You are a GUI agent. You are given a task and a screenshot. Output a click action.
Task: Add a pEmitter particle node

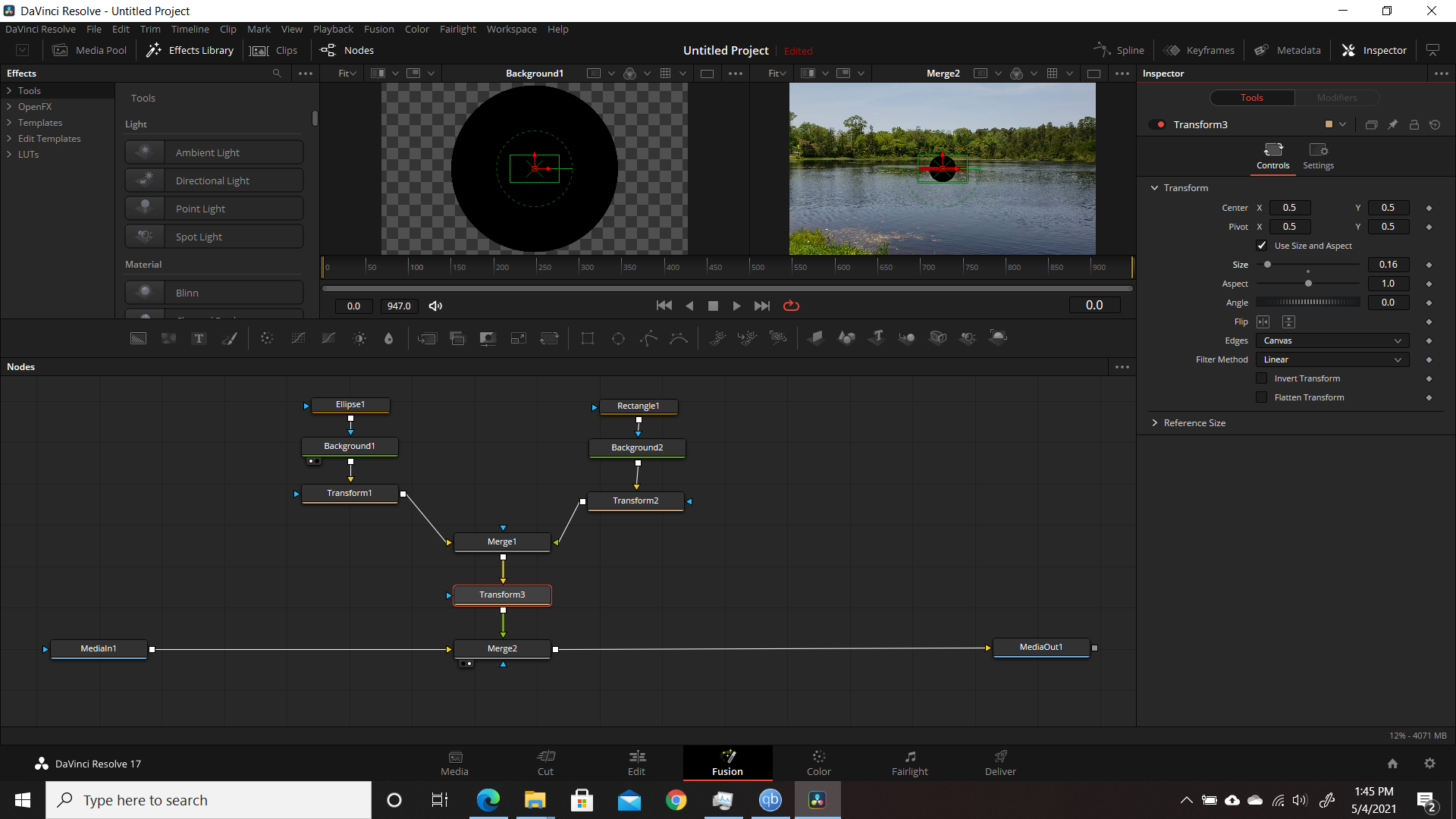[717, 338]
